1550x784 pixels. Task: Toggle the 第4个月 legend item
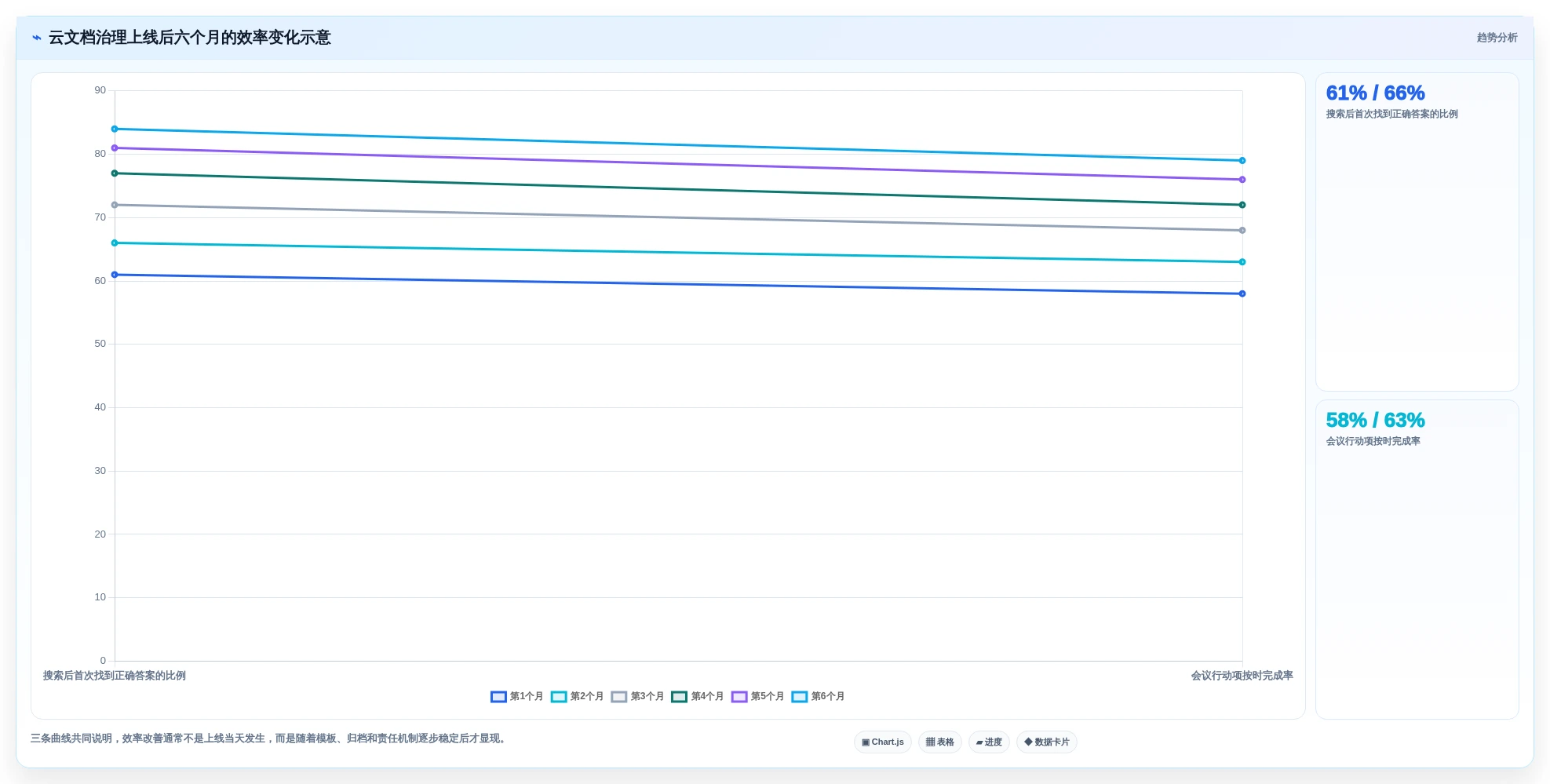(698, 697)
